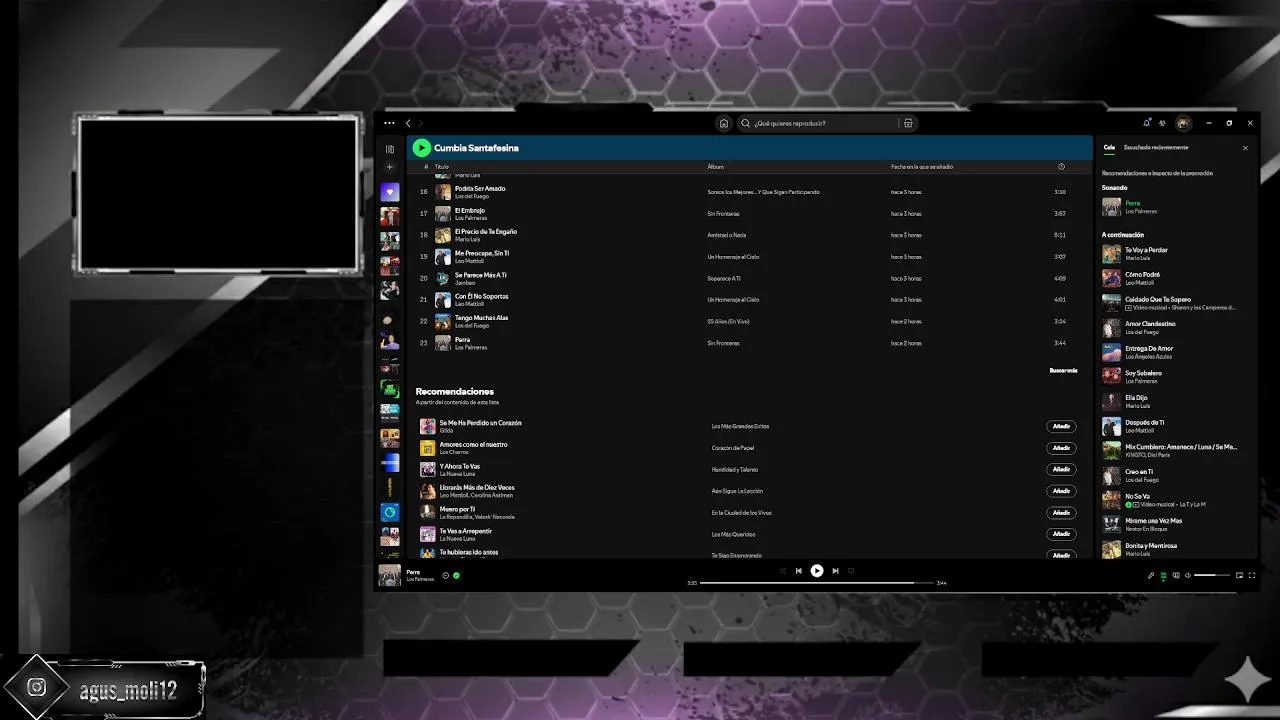Skip to the next track

coord(835,570)
